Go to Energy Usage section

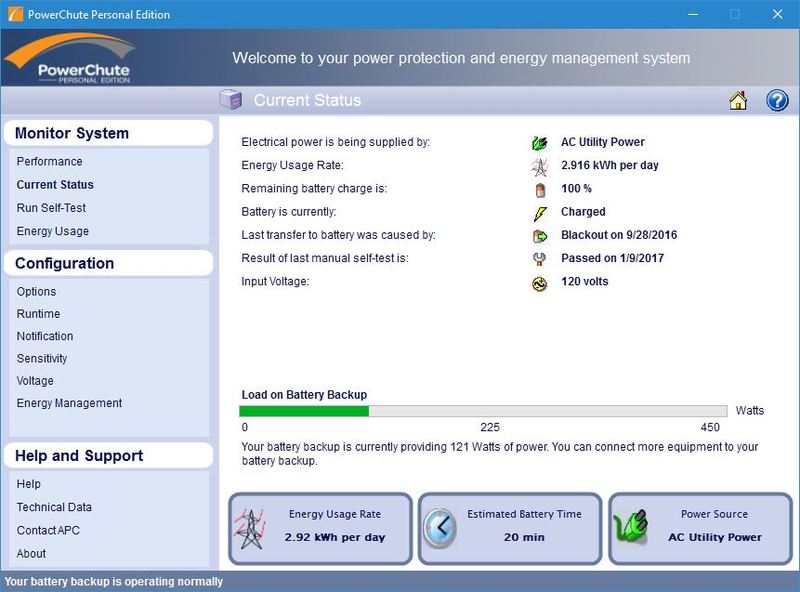[x=53, y=231]
